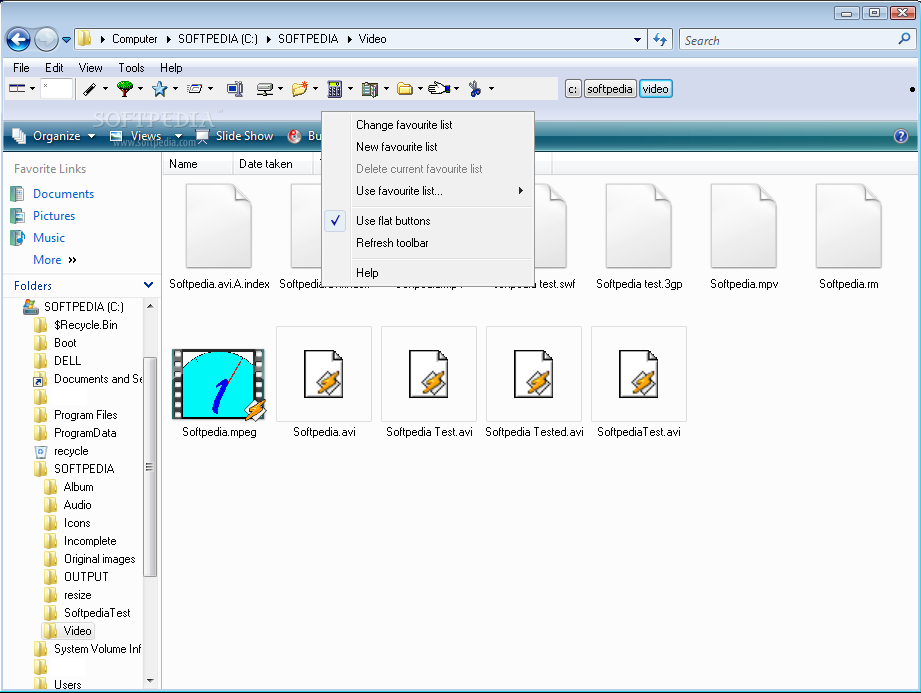Open the recent pages dropdown arrow

66,40
